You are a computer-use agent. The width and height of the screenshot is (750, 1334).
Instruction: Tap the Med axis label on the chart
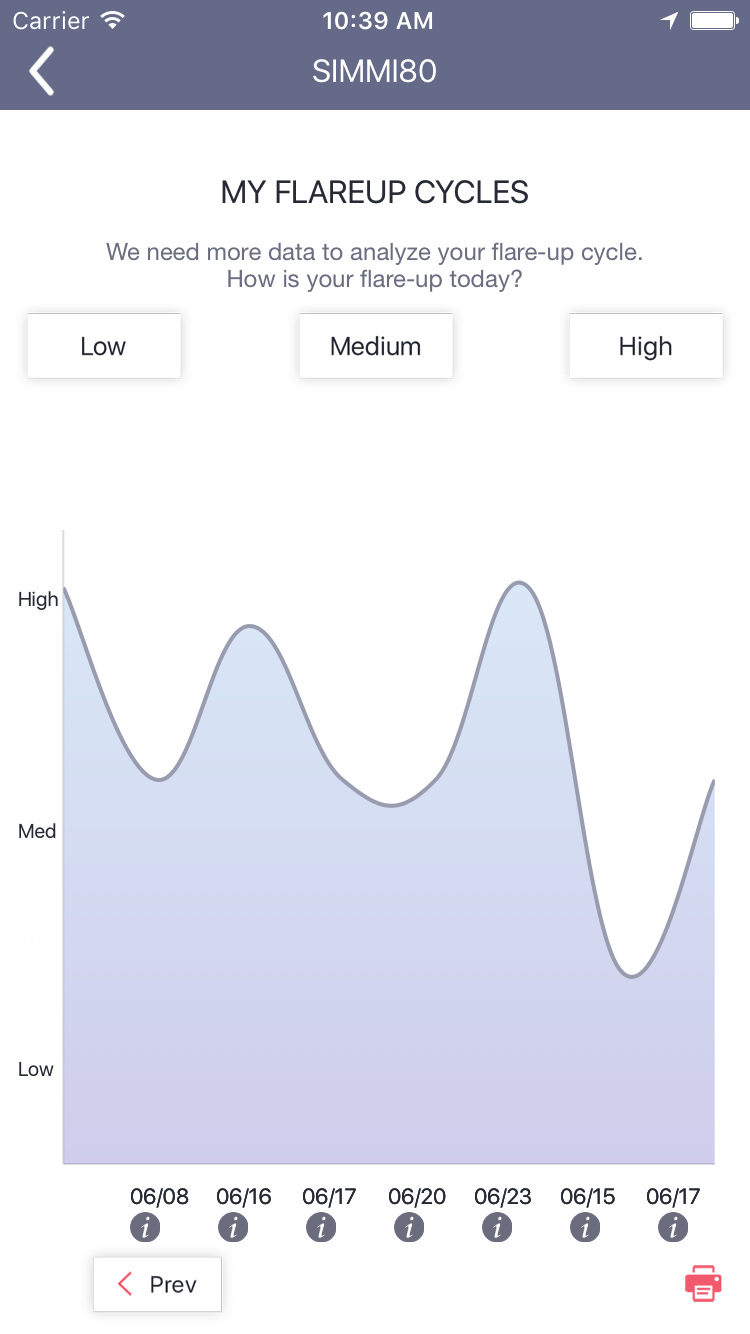tap(36, 830)
